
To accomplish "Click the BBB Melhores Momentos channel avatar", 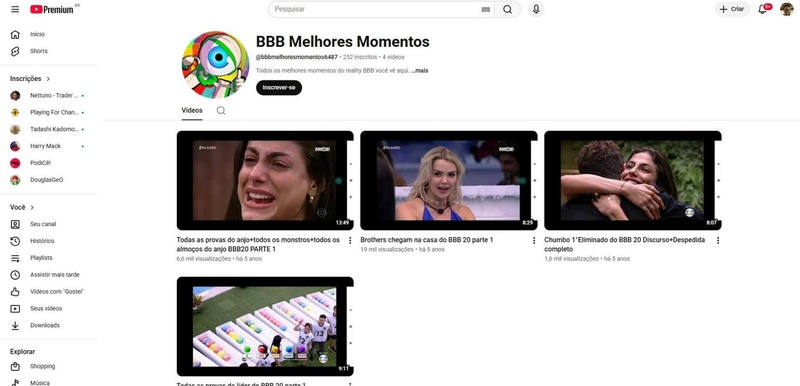I will (x=215, y=65).
